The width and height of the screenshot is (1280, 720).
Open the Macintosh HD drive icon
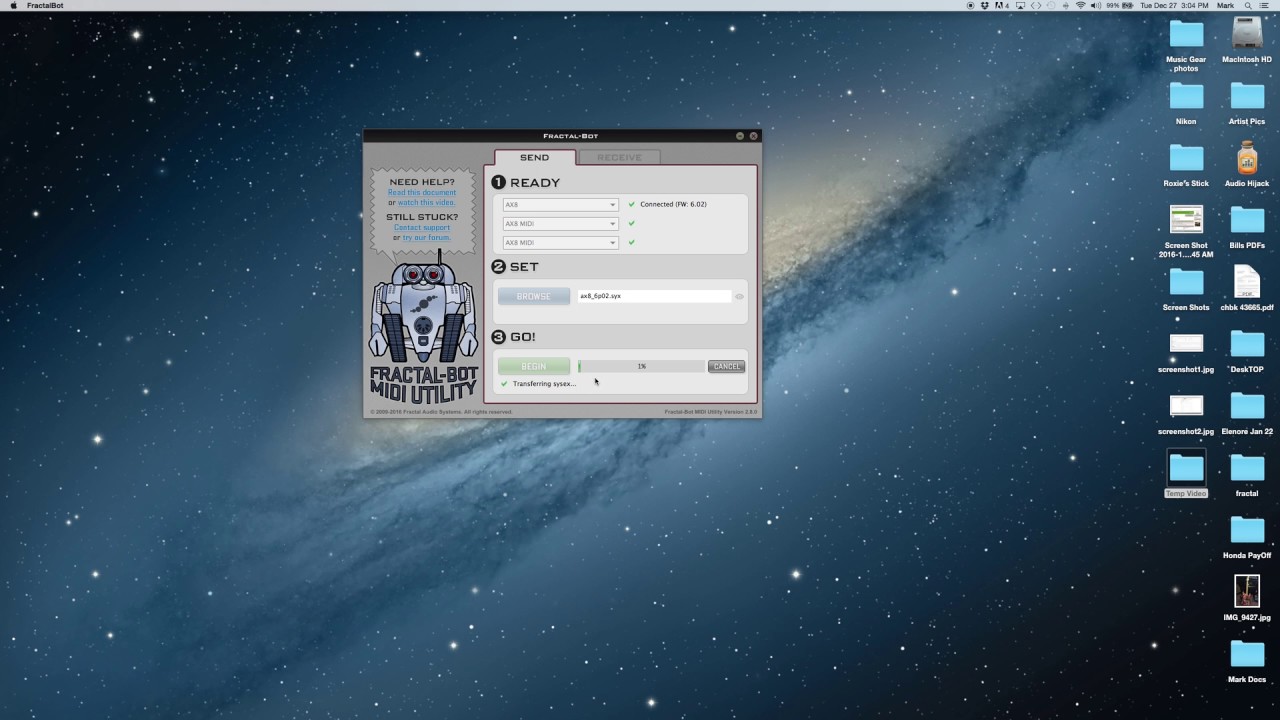pyautogui.click(x=1247, y=34)
